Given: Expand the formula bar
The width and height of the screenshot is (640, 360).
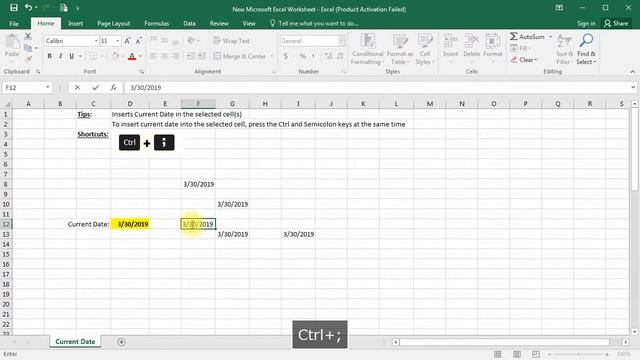Looking at the screenshot, I should (x=633, y=87).
